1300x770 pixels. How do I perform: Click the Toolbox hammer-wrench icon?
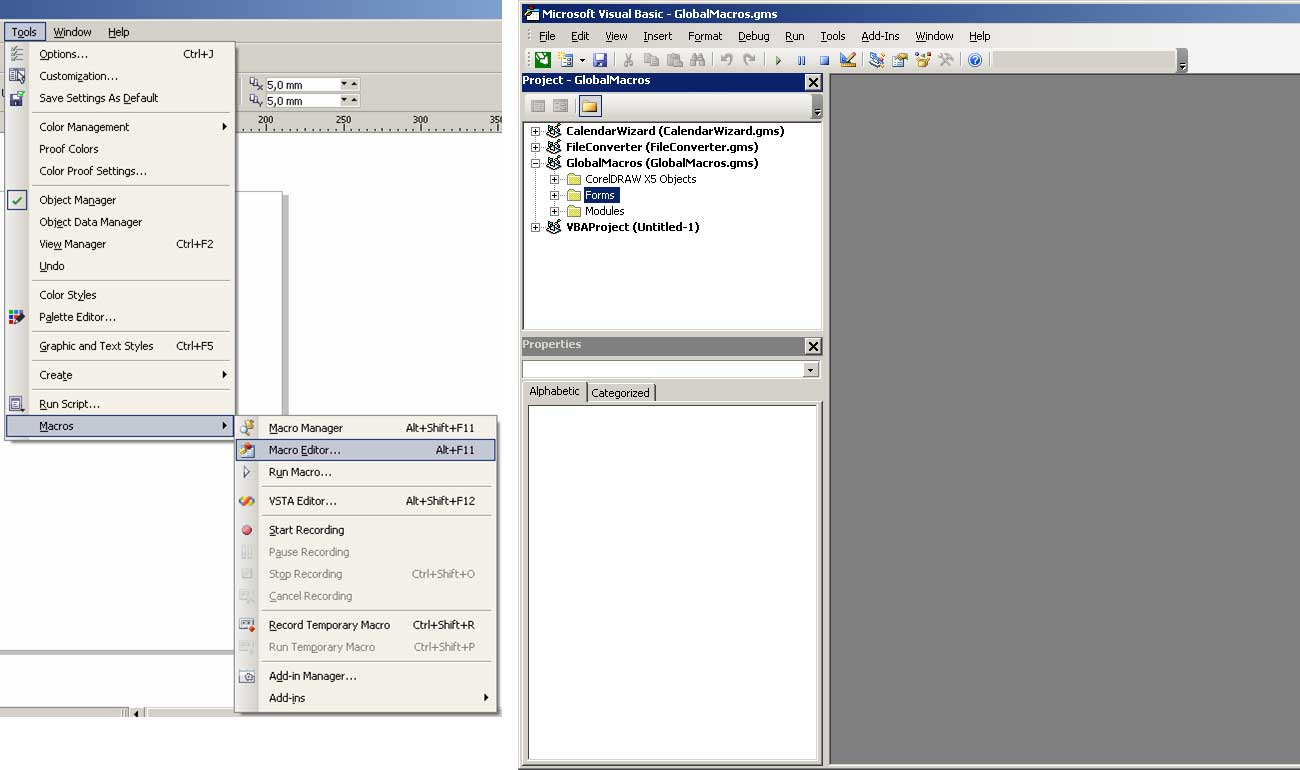point(945,60)
